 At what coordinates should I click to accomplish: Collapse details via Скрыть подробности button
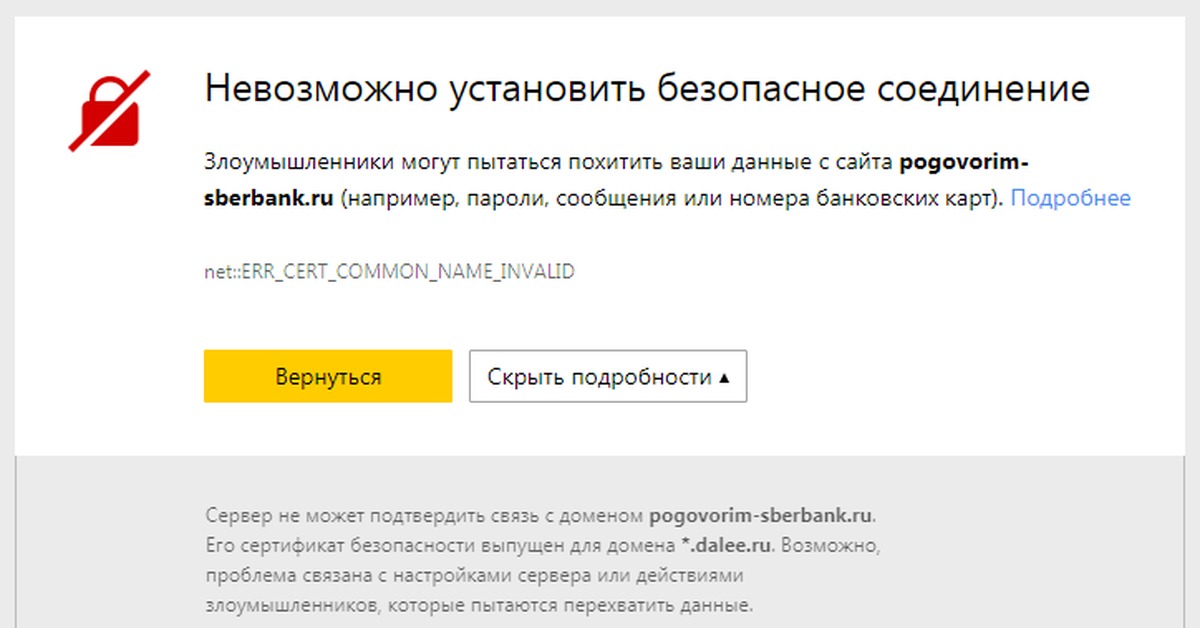(608, 376)
